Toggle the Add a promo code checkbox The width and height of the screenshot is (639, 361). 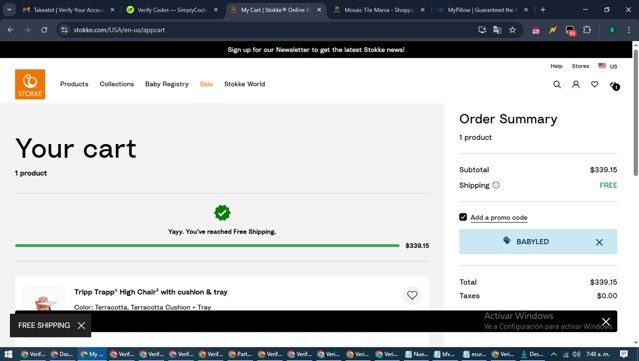pos(463,217)
